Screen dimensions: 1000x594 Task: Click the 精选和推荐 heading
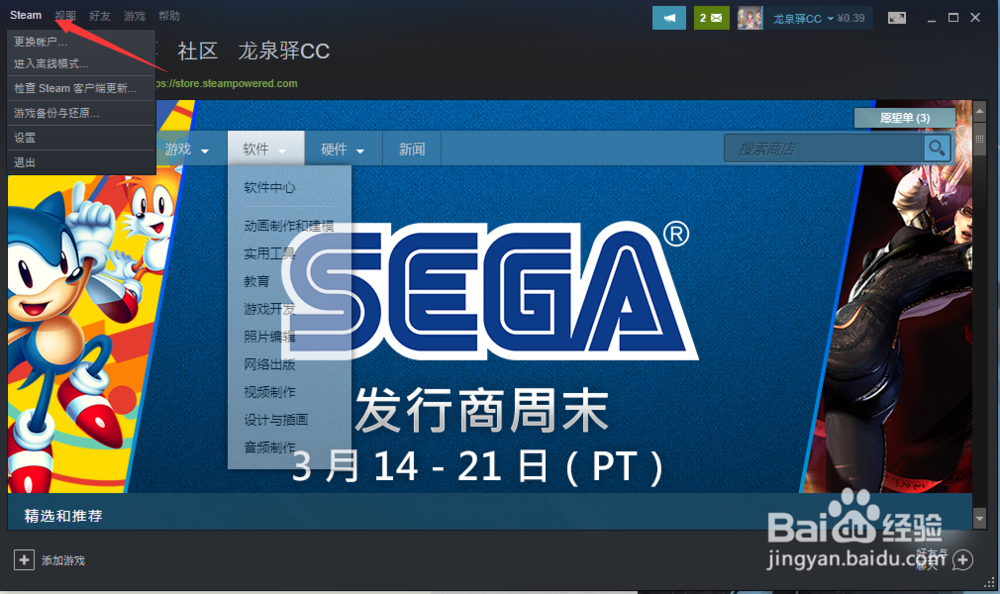(x=63, y=516)
